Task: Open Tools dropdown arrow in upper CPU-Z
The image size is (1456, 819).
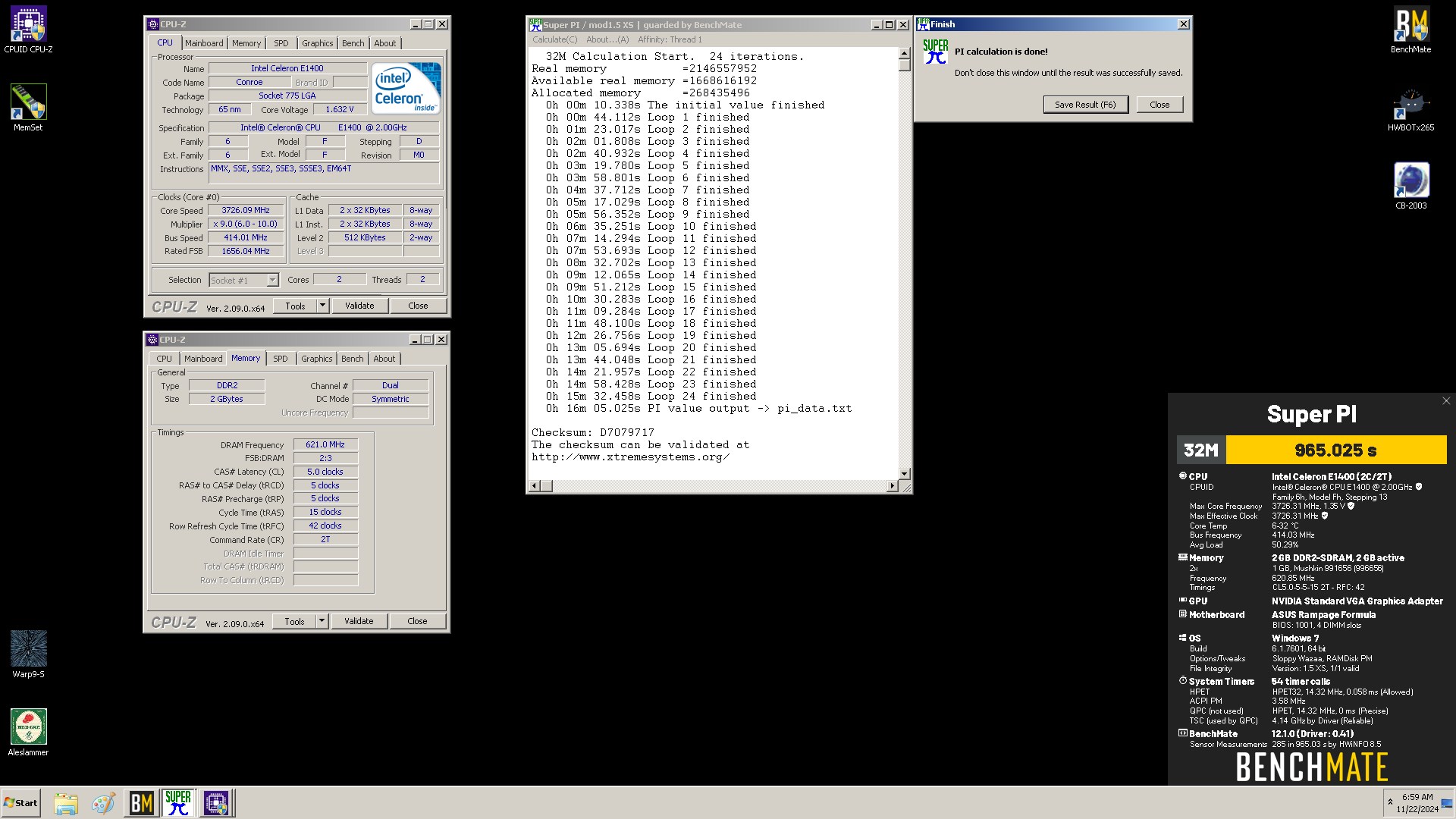Action: point(322,306)
